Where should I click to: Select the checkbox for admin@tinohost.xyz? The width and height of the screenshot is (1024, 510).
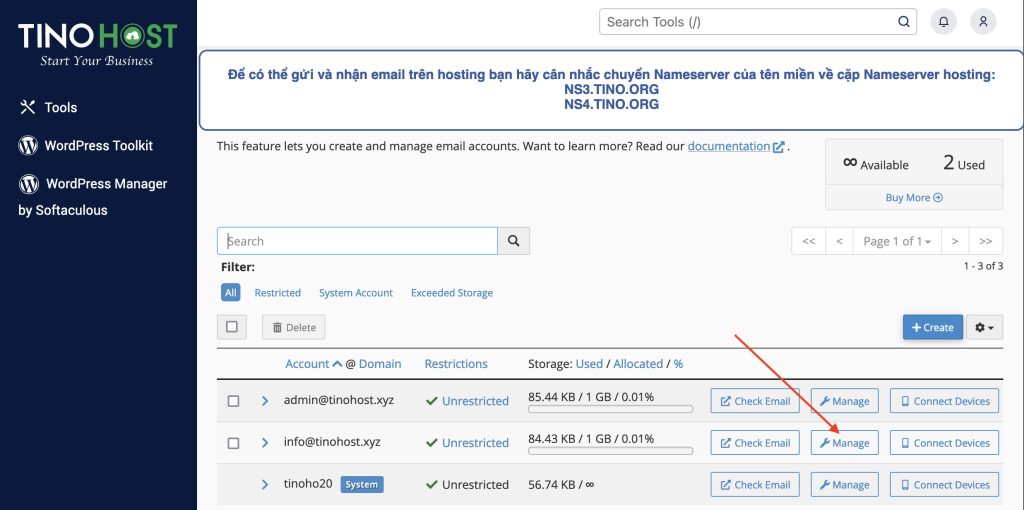(233, 401)
